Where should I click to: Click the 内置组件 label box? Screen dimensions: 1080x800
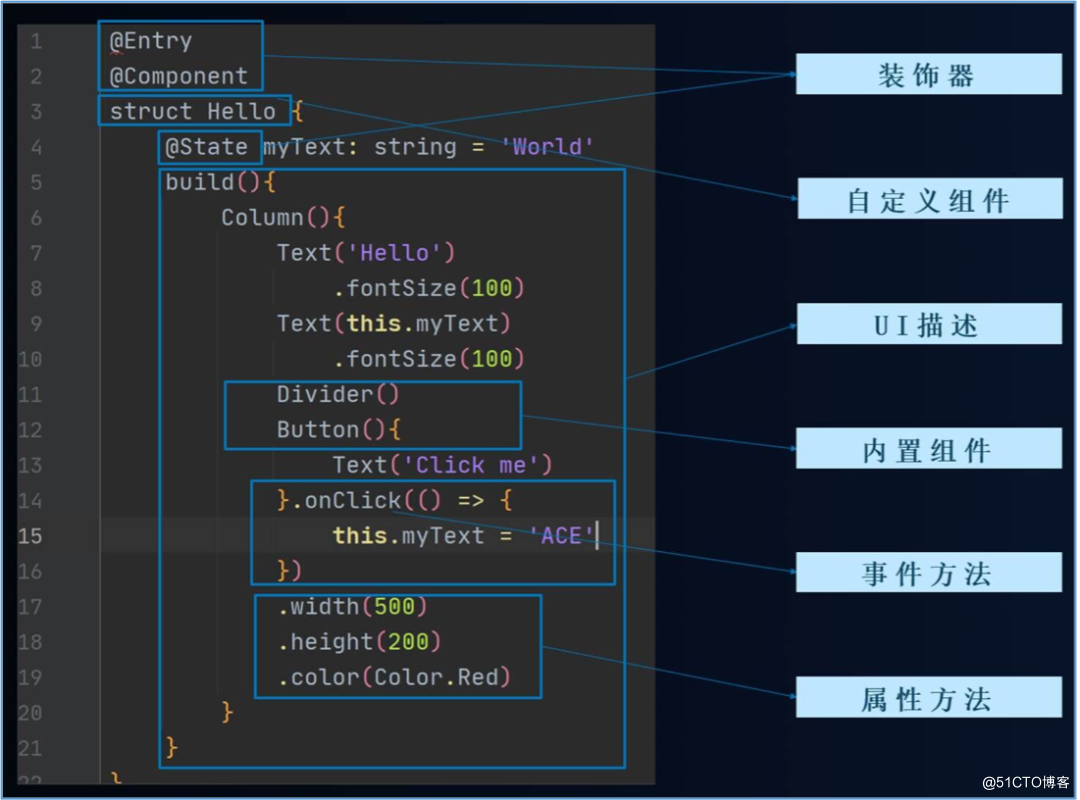tap(928, 449)
